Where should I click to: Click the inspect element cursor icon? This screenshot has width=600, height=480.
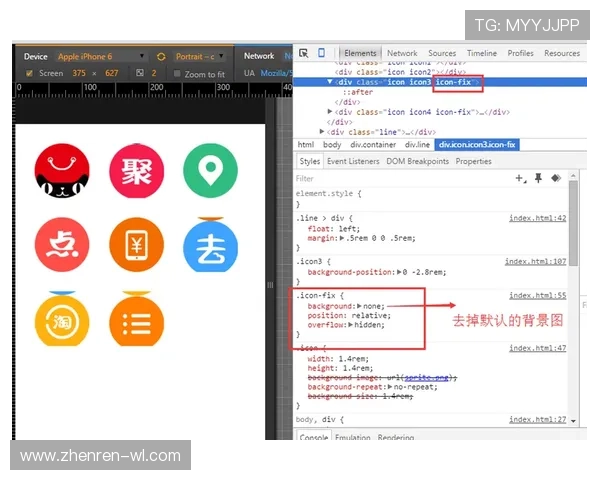click(x=304, y=53)
